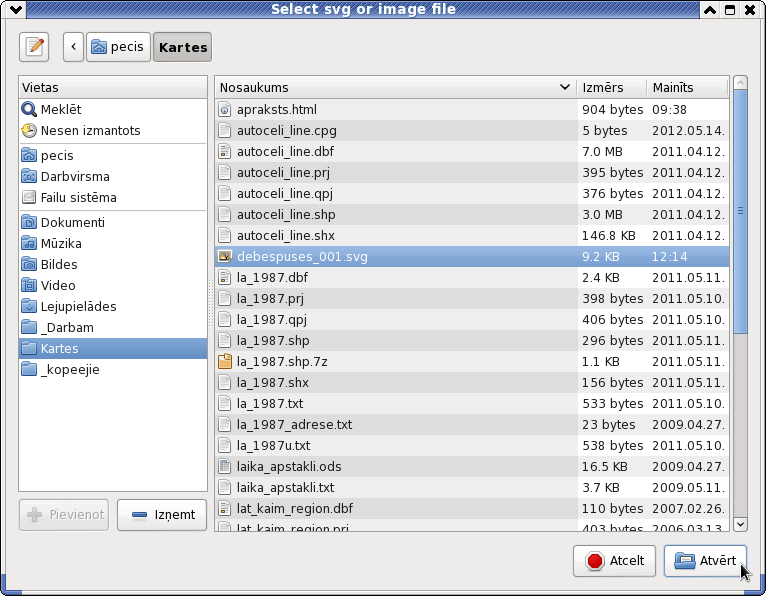Click the autoceli_line.shp file icon
The image size is (766, 596).
[x=224, y=214]
